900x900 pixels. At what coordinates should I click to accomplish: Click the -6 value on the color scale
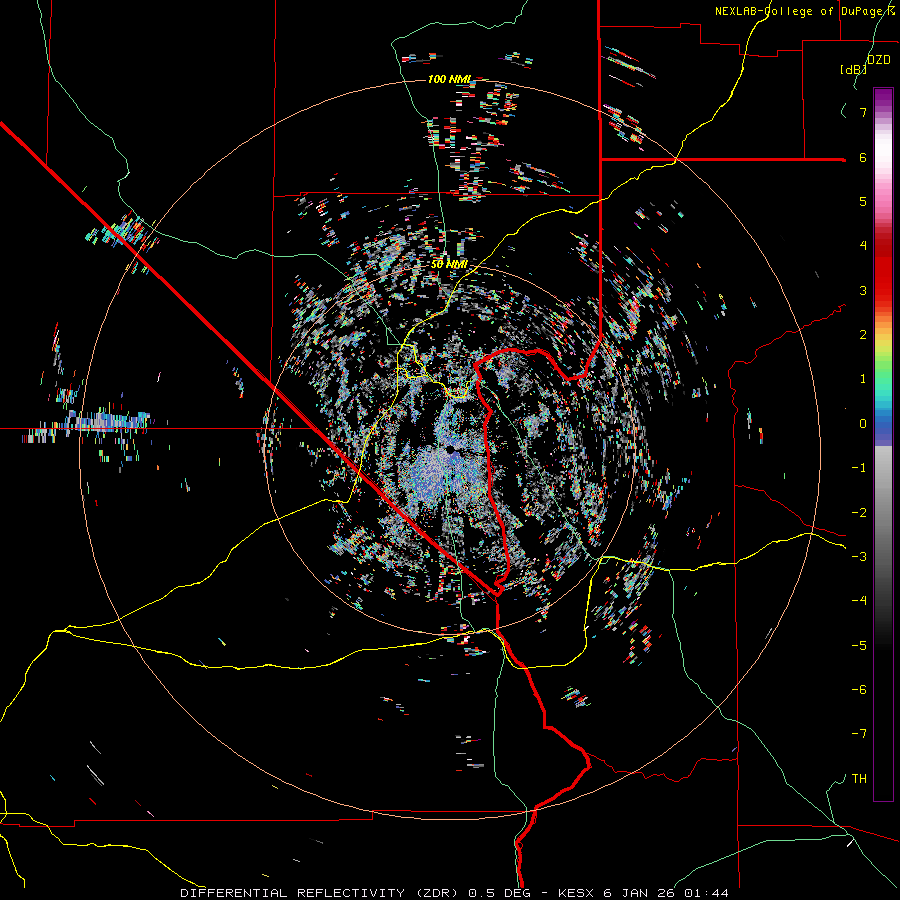[x=859, y=690]
